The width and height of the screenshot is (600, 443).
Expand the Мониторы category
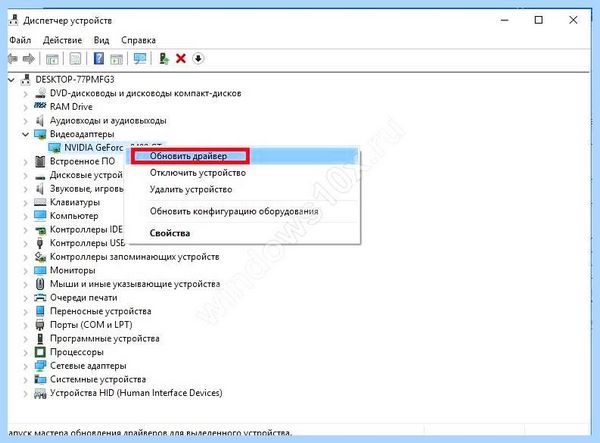tap(26, 270)
